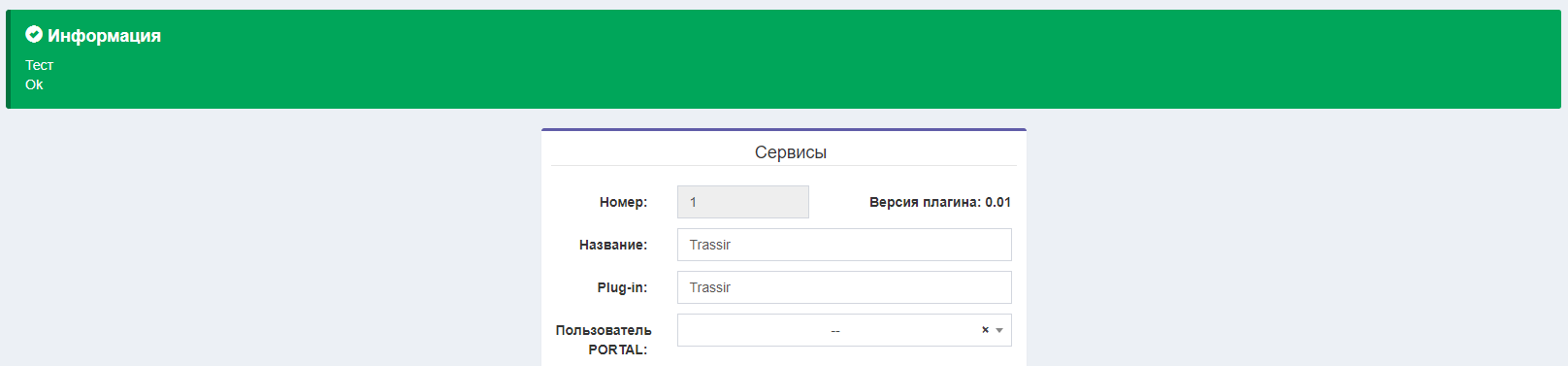
Task: Click into the Название field containing Trassir
Action: [844, 245]
